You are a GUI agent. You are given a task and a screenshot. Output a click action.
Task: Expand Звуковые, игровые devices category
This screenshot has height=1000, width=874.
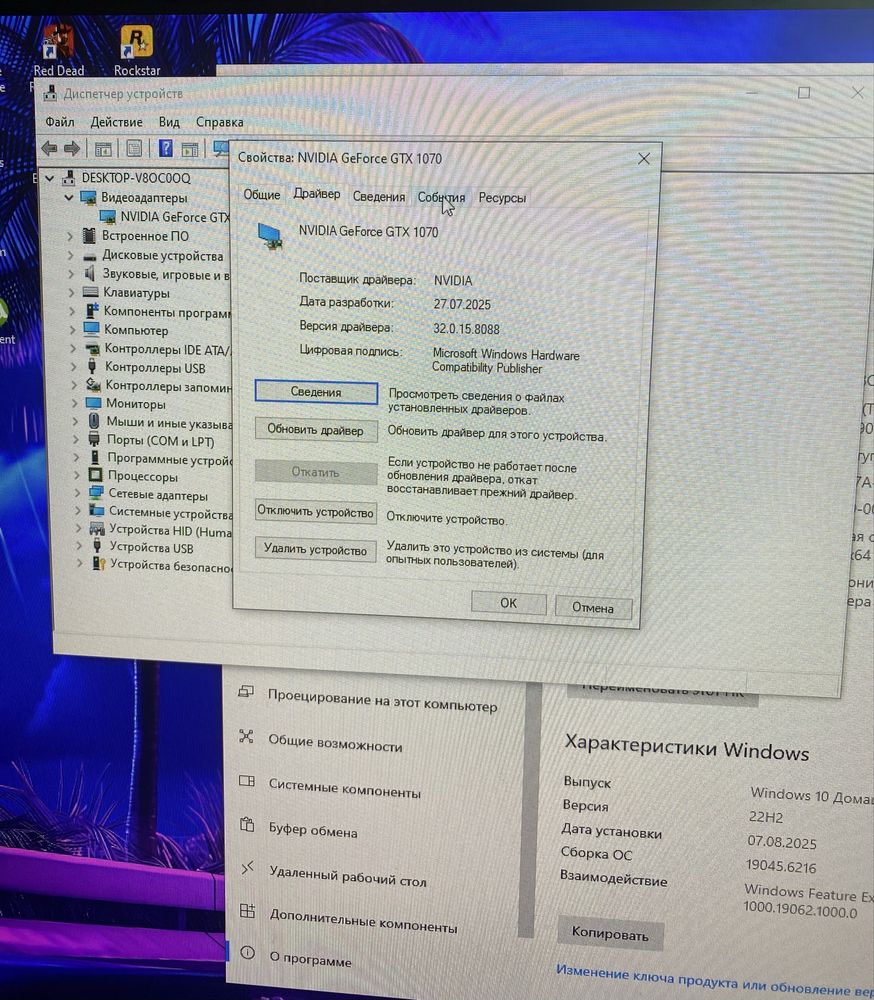pyautogui.click(x=71, y=274)
